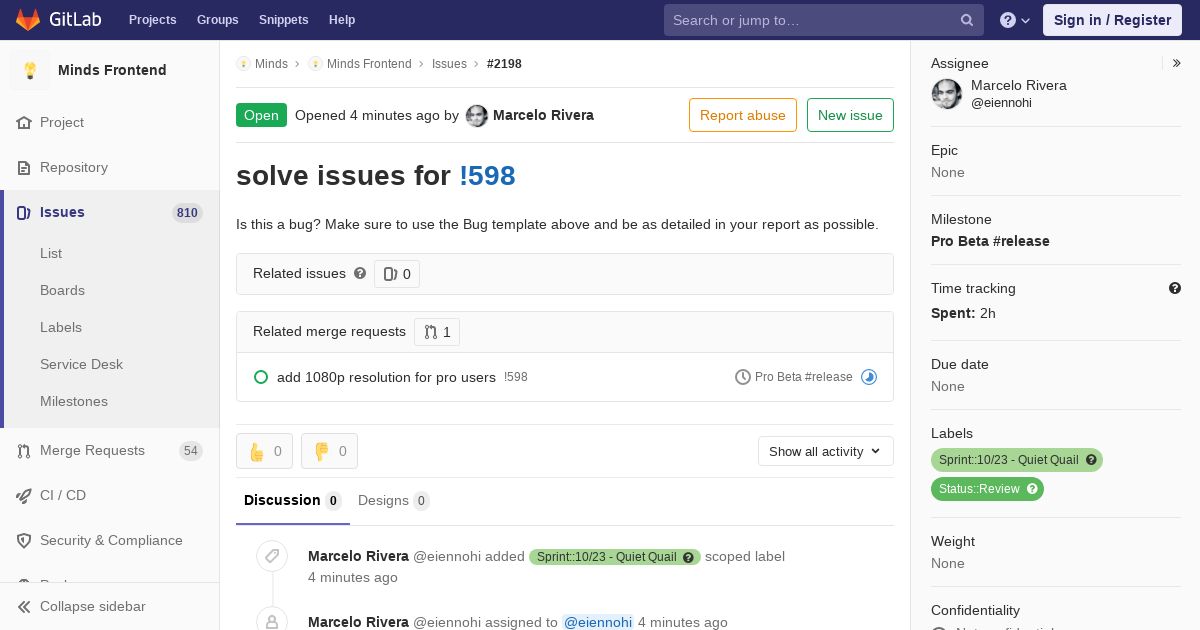Click the open status circle icon
Viewport: 1200px width, 630px height.
[261, 377]
